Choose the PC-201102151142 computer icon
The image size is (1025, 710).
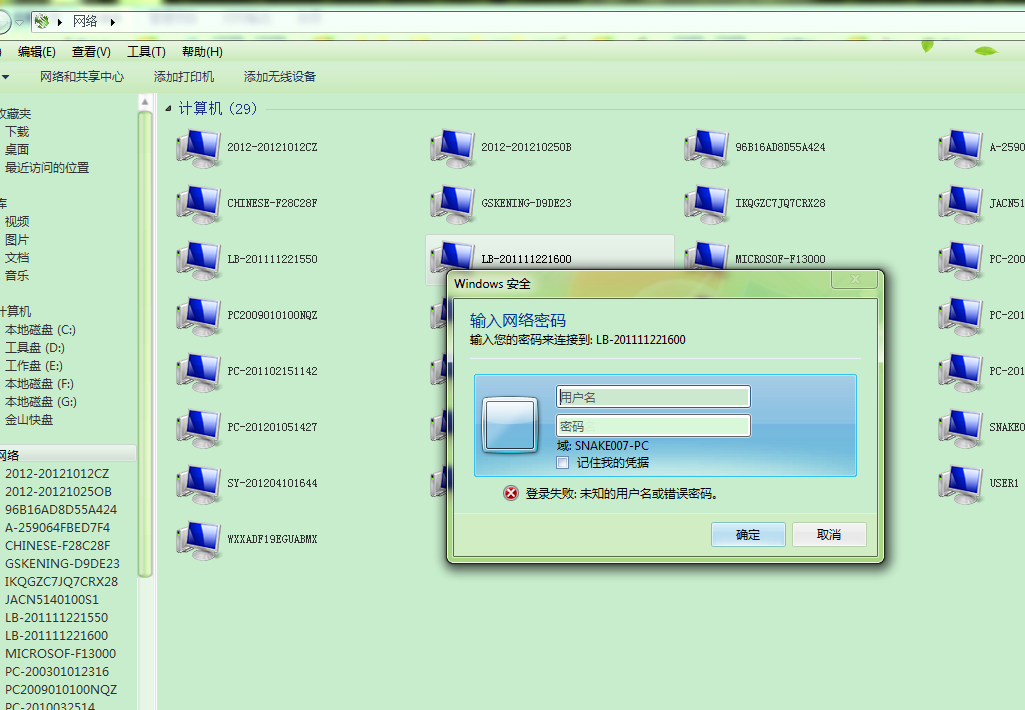click(199, 372)
